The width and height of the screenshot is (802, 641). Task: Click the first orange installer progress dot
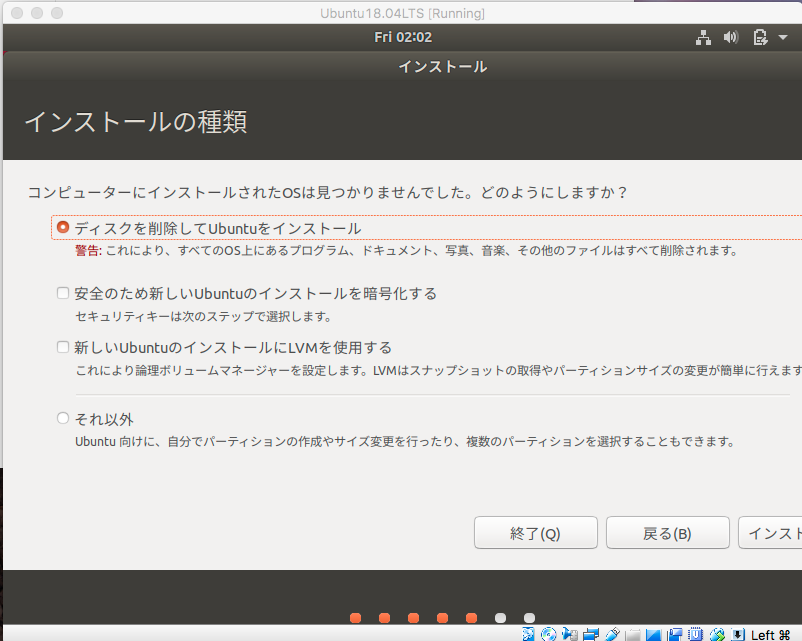pos(355,618)
